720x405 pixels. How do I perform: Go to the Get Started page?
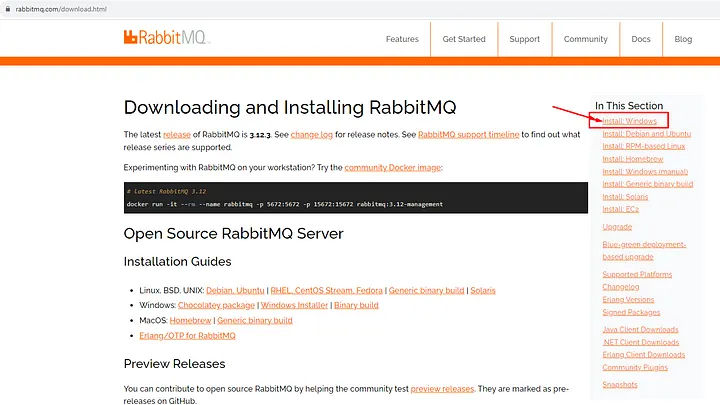[464, 39]
